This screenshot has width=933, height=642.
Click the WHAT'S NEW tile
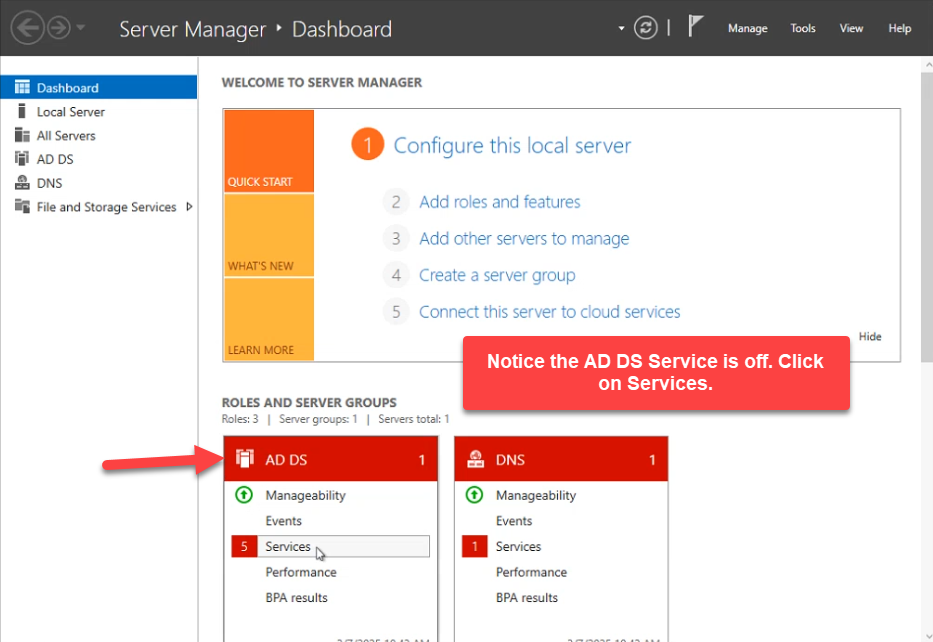pos(269,236)
